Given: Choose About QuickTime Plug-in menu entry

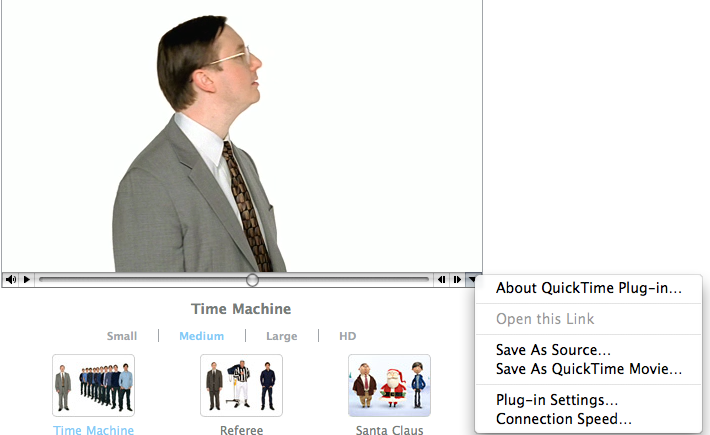Looking at the screenshot, I should (x=589, y=288).
